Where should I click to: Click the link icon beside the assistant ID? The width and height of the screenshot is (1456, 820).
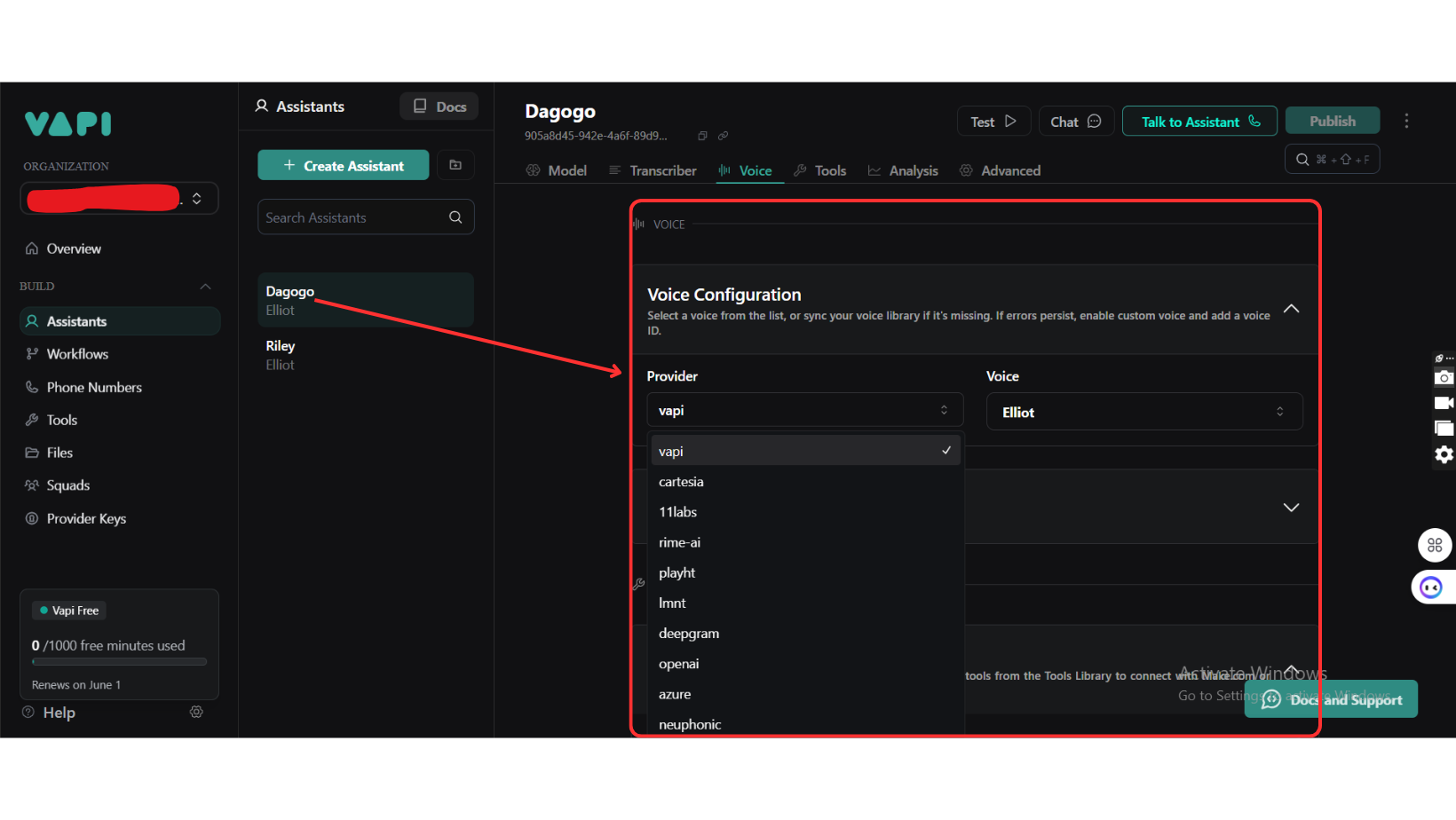[723, 136]
